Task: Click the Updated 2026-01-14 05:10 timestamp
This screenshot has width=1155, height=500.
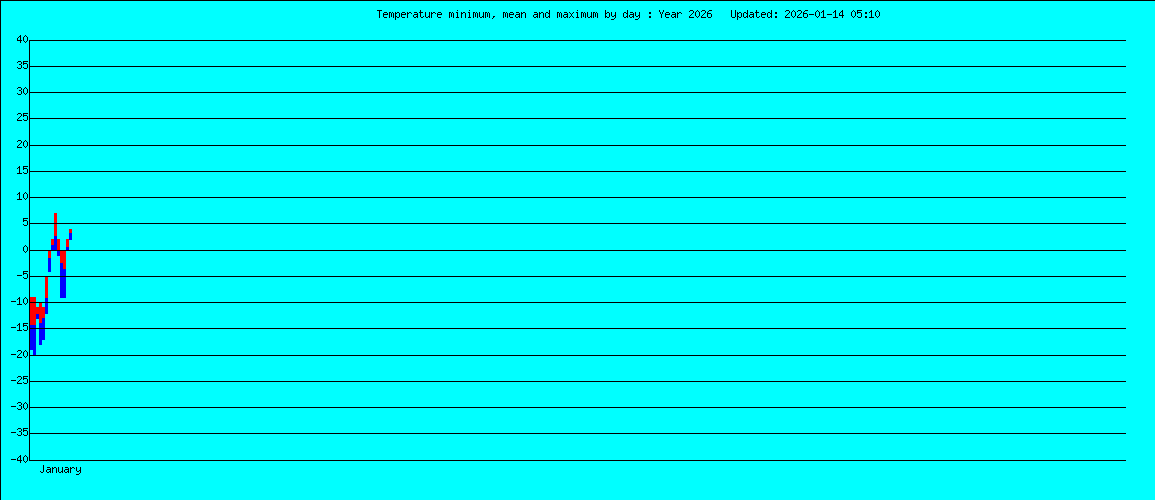Action: [x=804, y=14]
